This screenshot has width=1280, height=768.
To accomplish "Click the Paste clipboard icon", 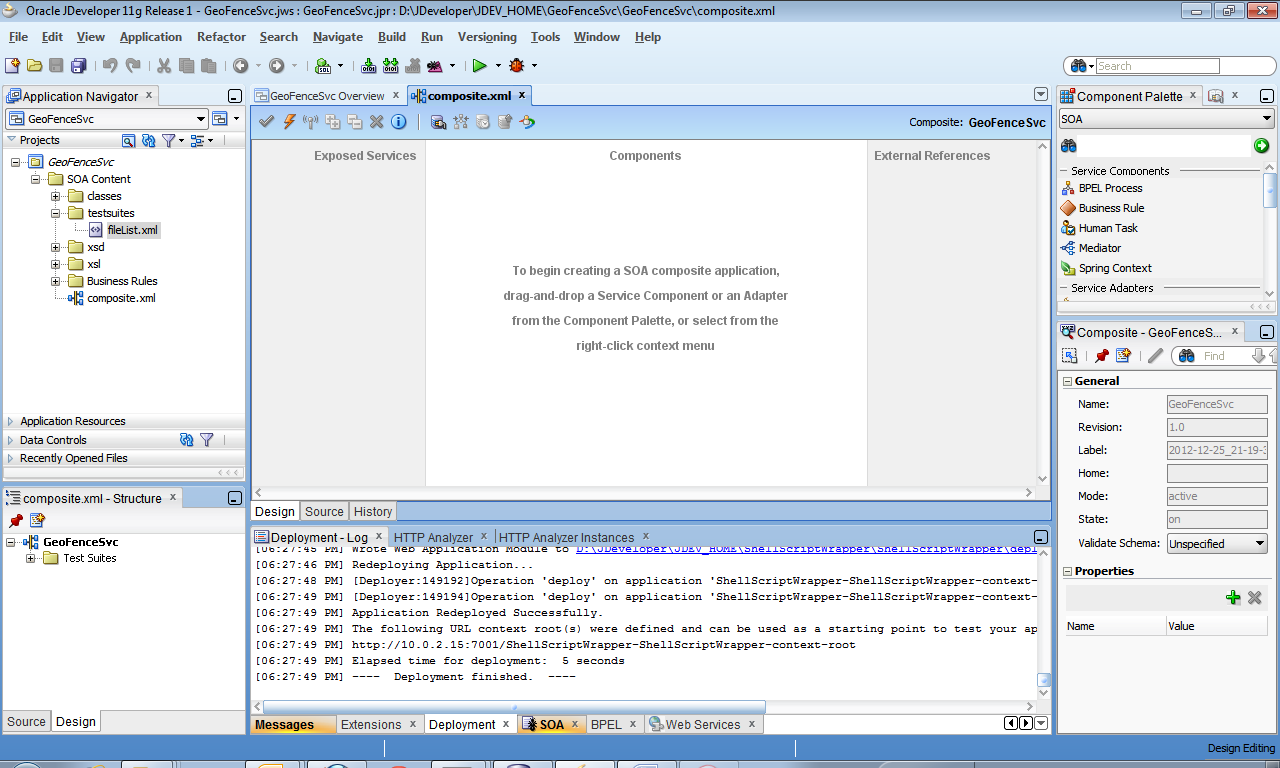I will coord(208,65).
